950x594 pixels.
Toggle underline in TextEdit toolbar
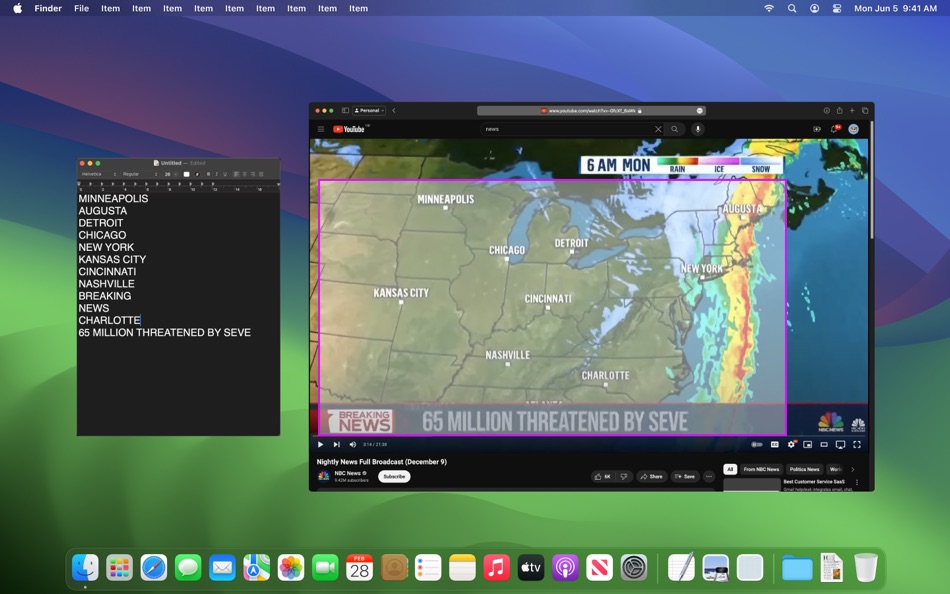pos(225,174)
